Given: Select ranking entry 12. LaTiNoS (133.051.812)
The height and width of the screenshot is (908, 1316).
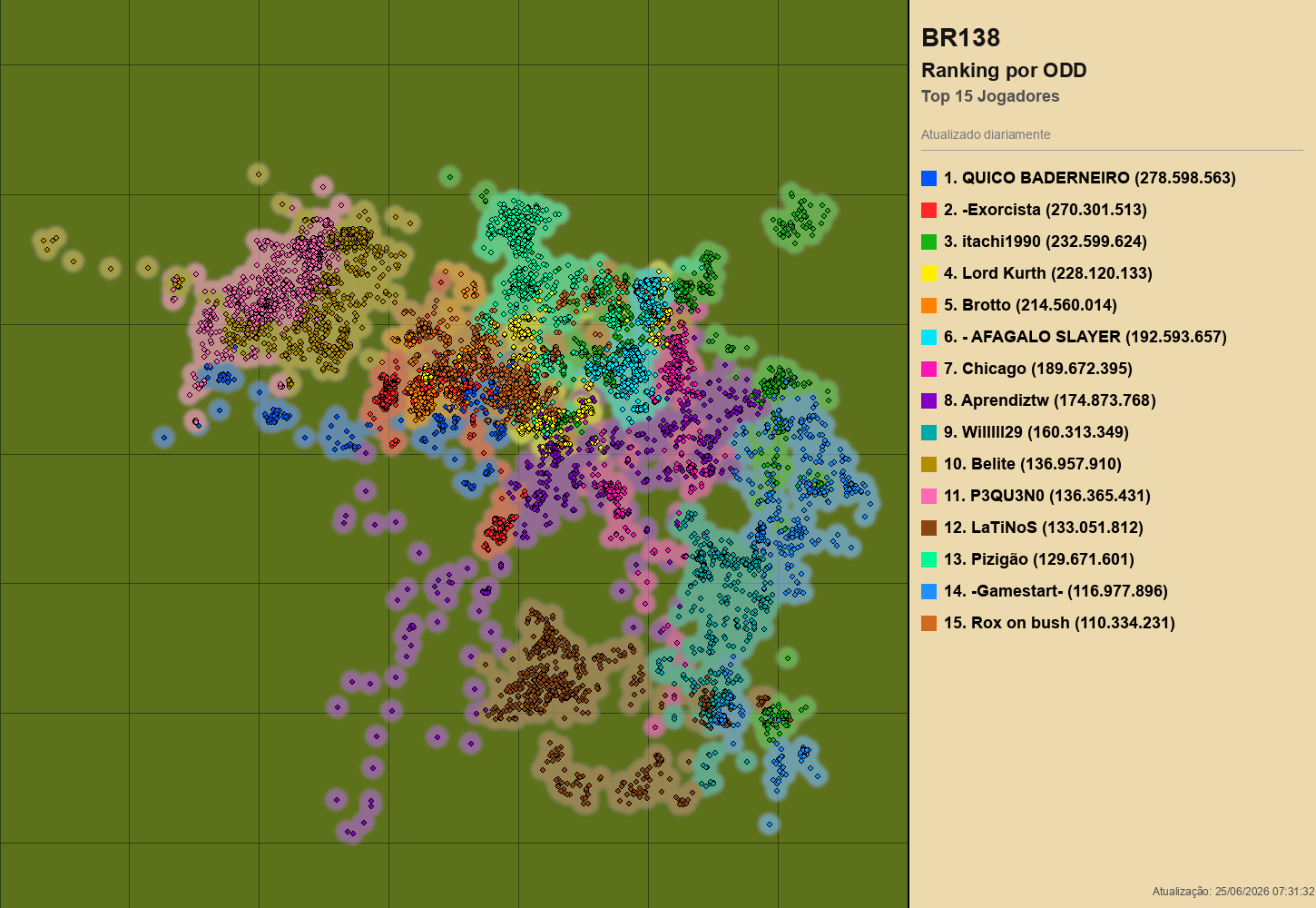Looking at the screenshot, I should tap(1044, 528).
